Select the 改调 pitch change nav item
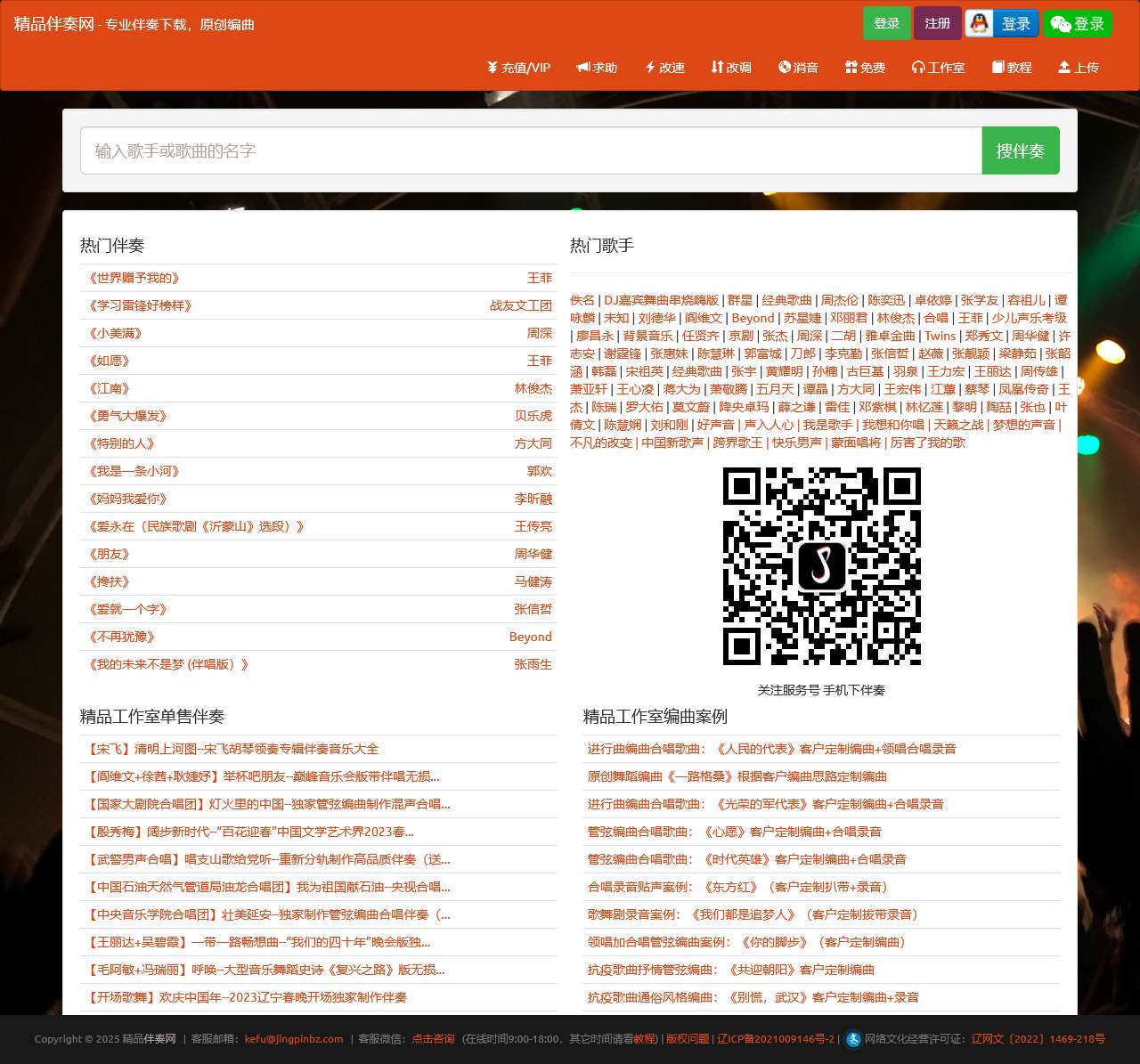 tap(731, 68)
